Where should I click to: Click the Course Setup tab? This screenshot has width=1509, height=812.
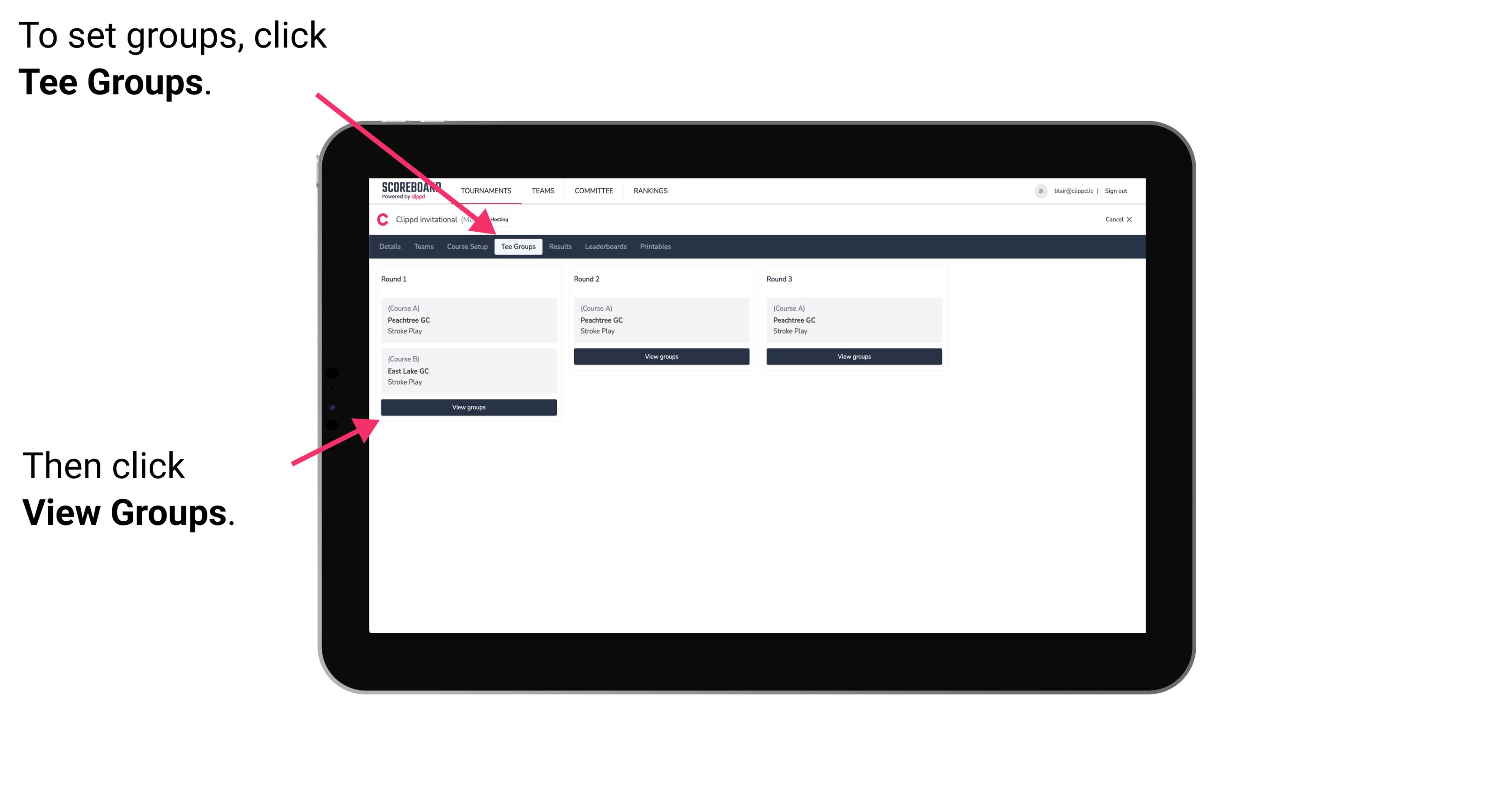click(467, 247)
